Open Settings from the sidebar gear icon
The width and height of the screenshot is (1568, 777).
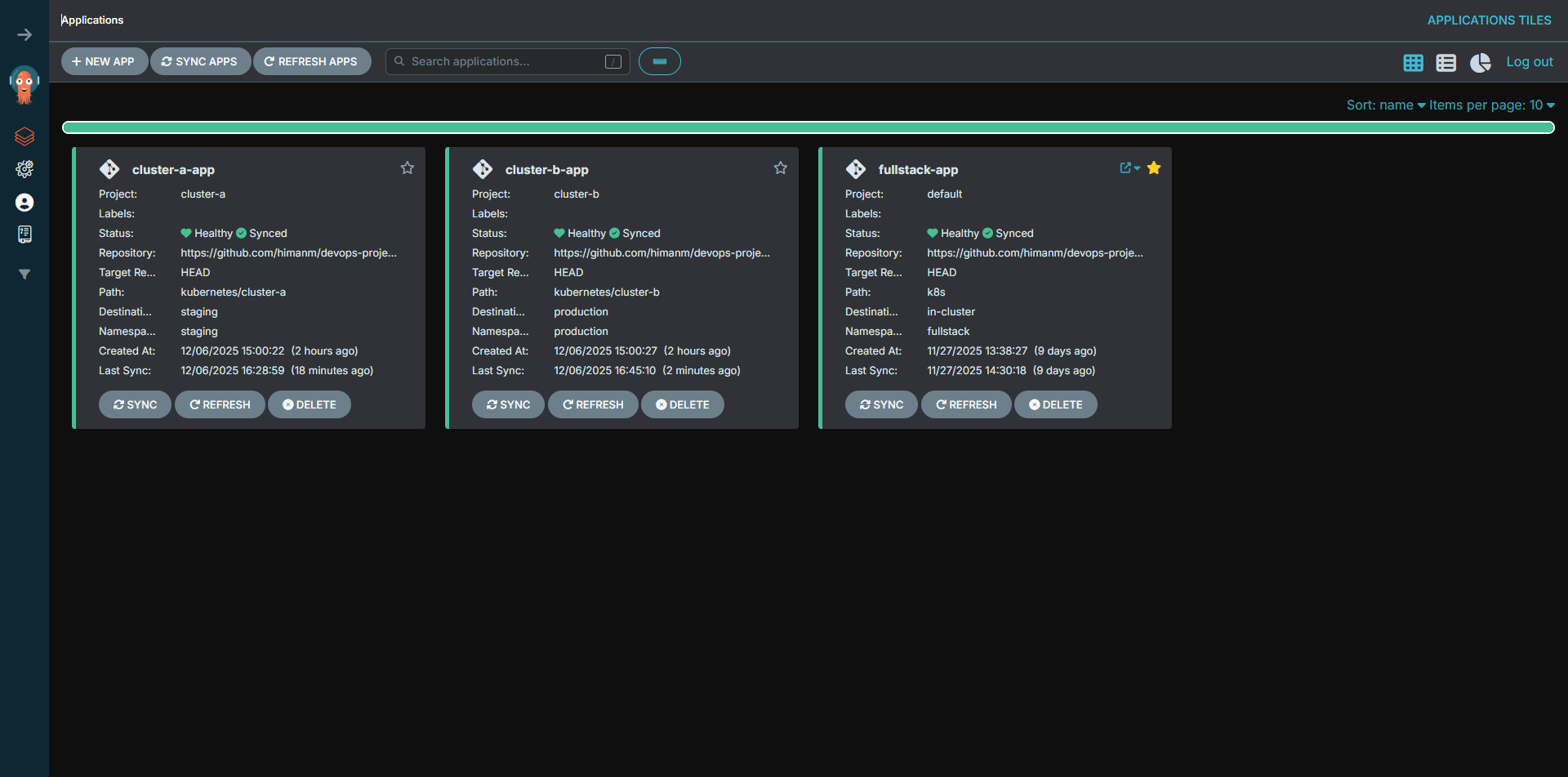24,169
